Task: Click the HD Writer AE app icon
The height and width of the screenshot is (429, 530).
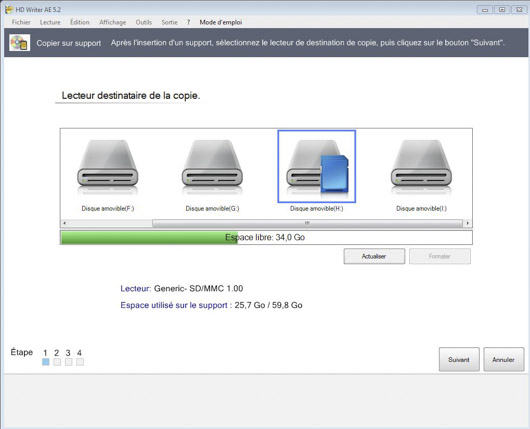Action: [9, 9]
